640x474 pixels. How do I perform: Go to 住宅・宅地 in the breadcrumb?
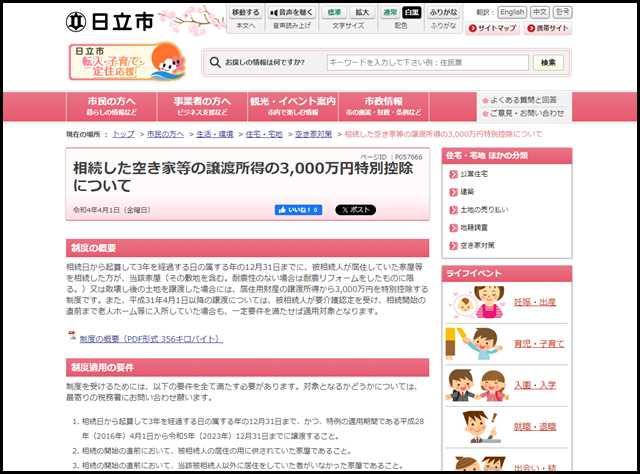point(264,134)
